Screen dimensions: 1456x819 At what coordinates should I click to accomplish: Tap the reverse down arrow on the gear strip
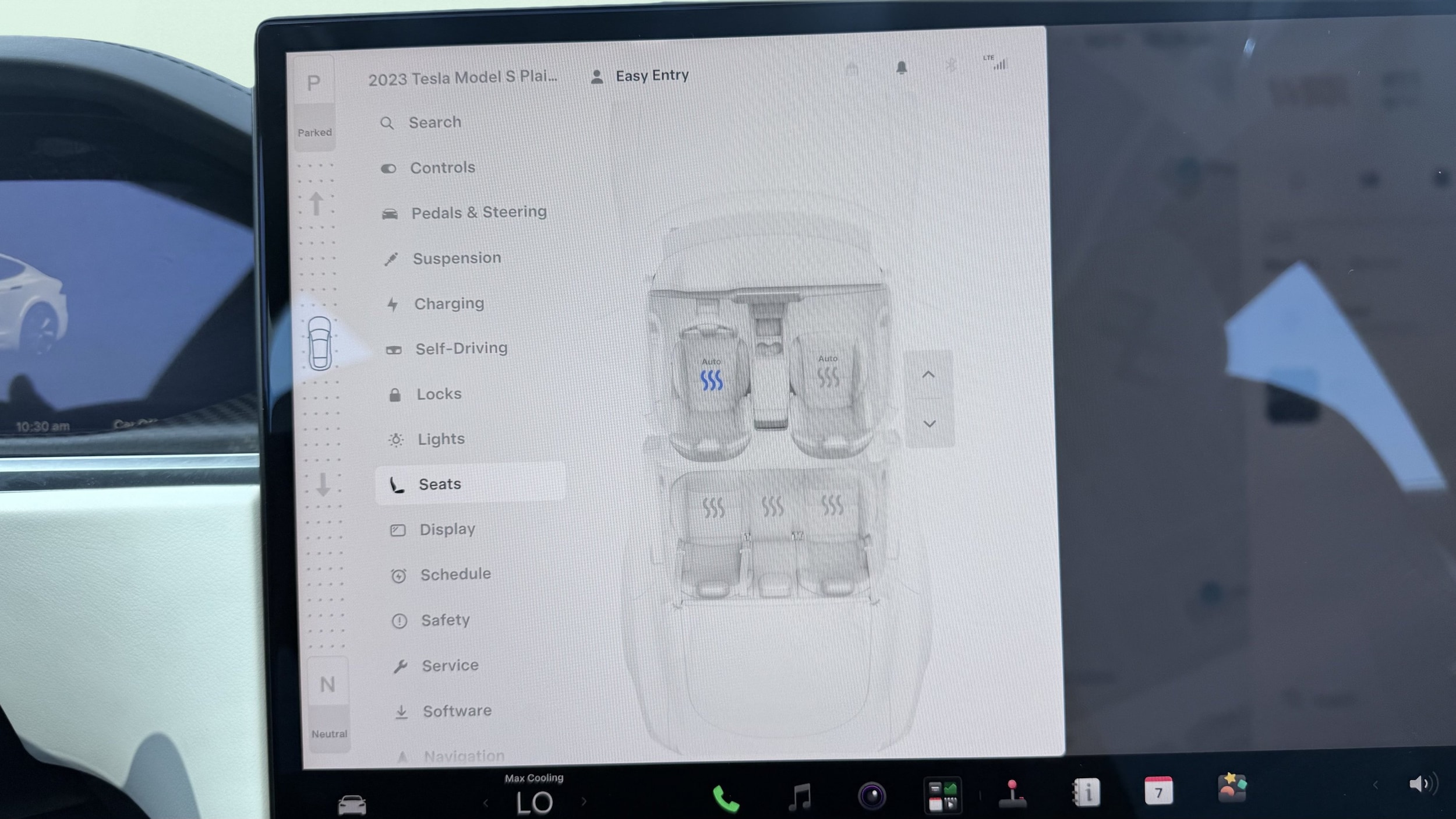point(323,485)
